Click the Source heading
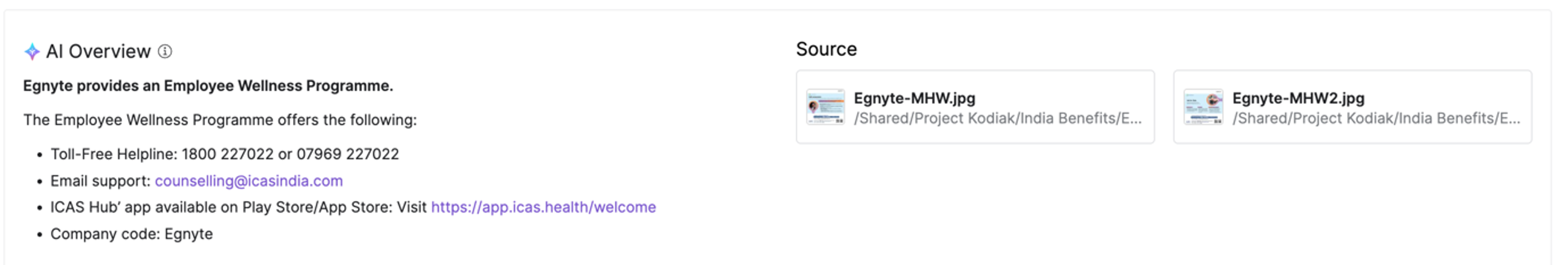 tap(826, 49)
